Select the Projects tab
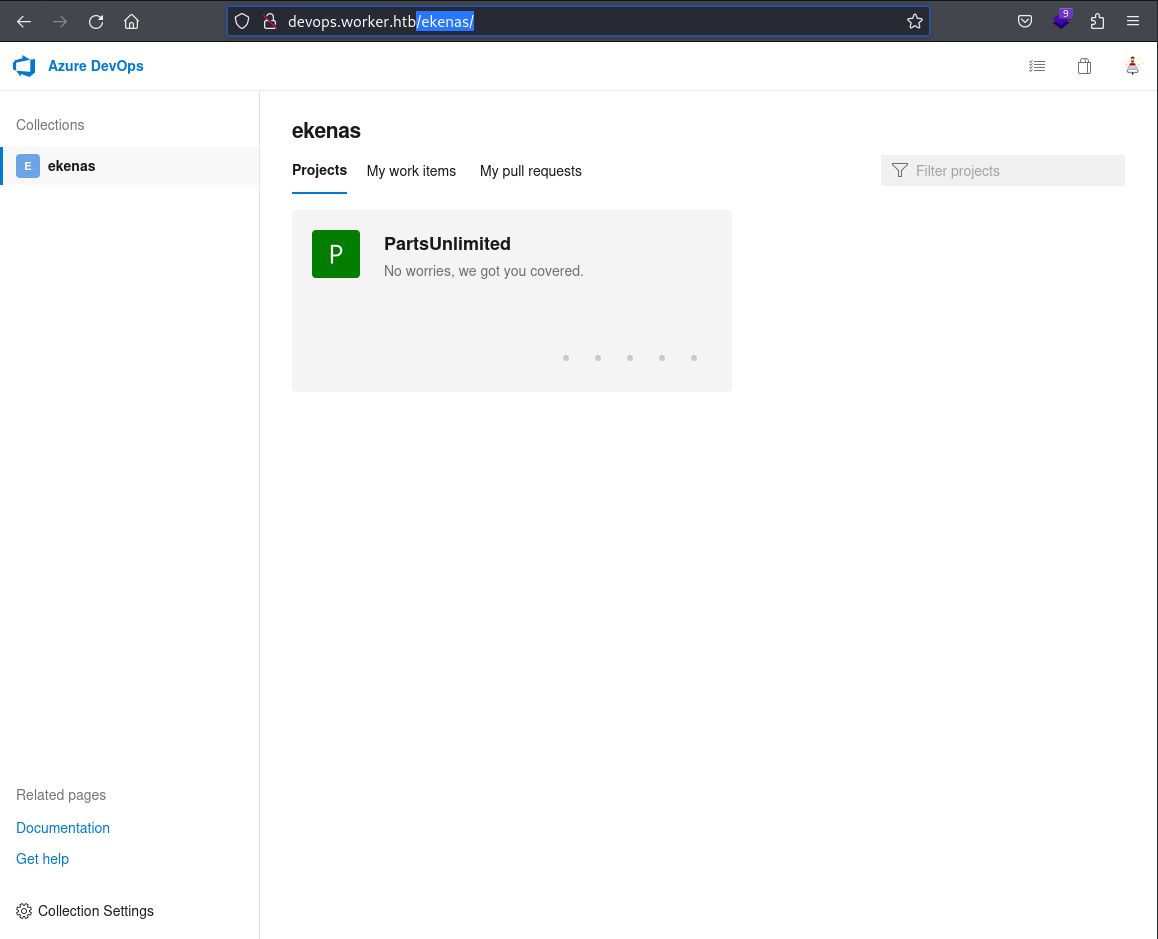This screenshot has height=939, width=1158. click(x=319, y=171)
